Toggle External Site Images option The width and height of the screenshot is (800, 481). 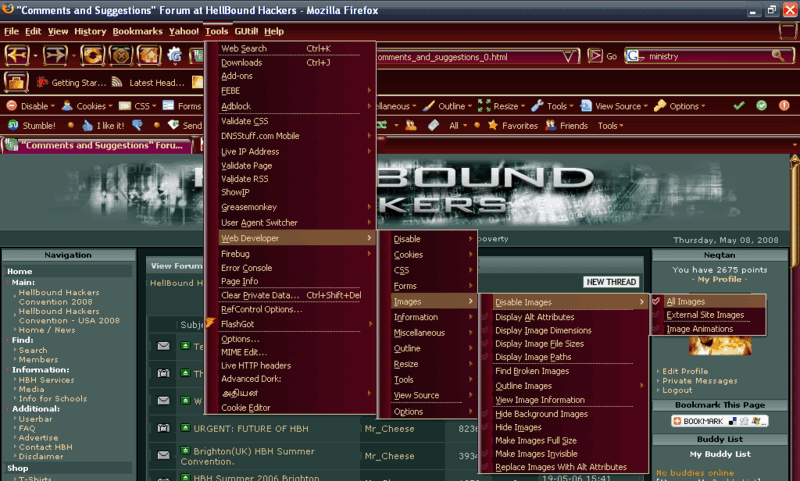point(710,315)
